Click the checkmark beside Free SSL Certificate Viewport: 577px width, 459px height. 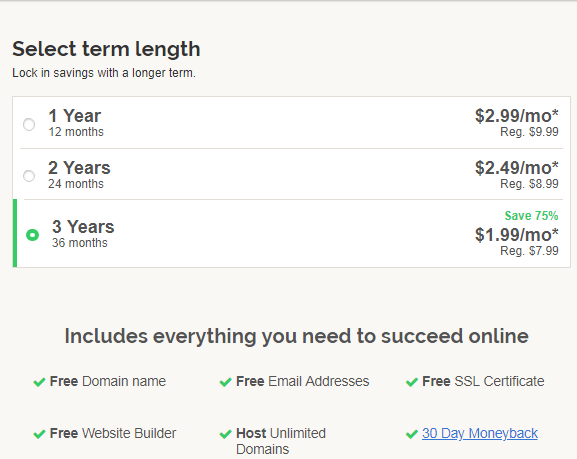[x=412, y=382]
